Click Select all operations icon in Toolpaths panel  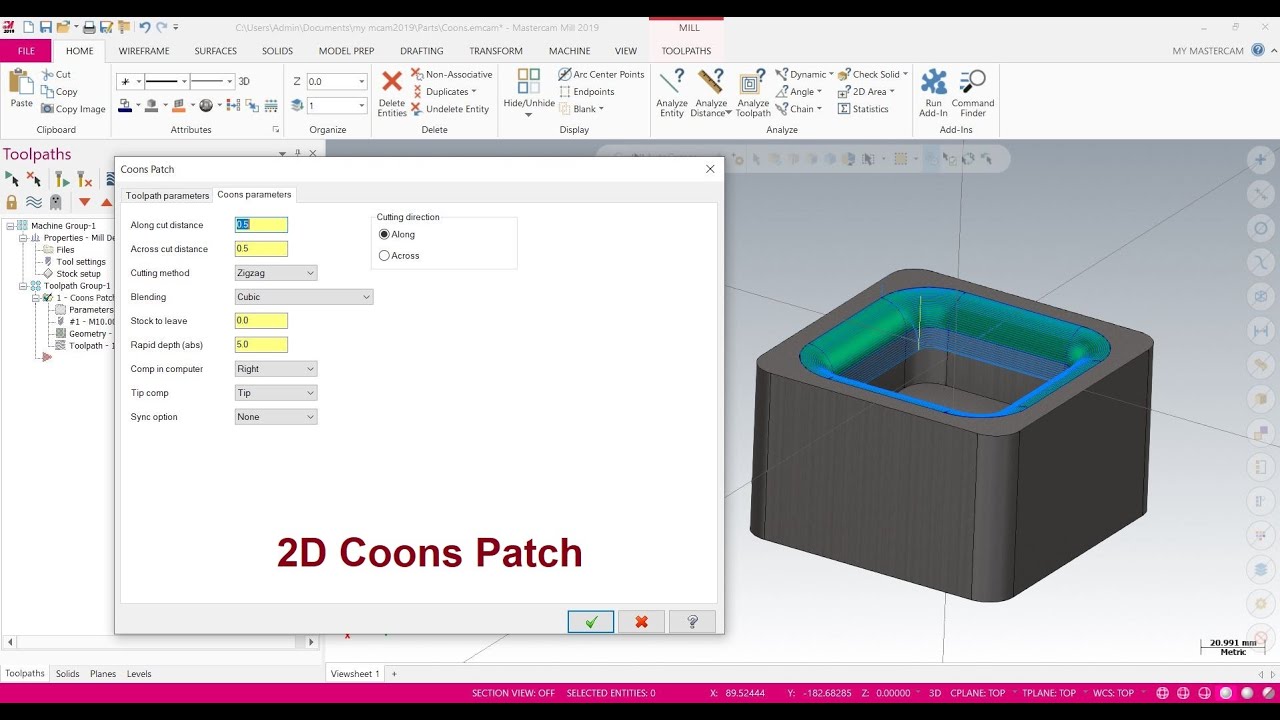pos(12,179)
